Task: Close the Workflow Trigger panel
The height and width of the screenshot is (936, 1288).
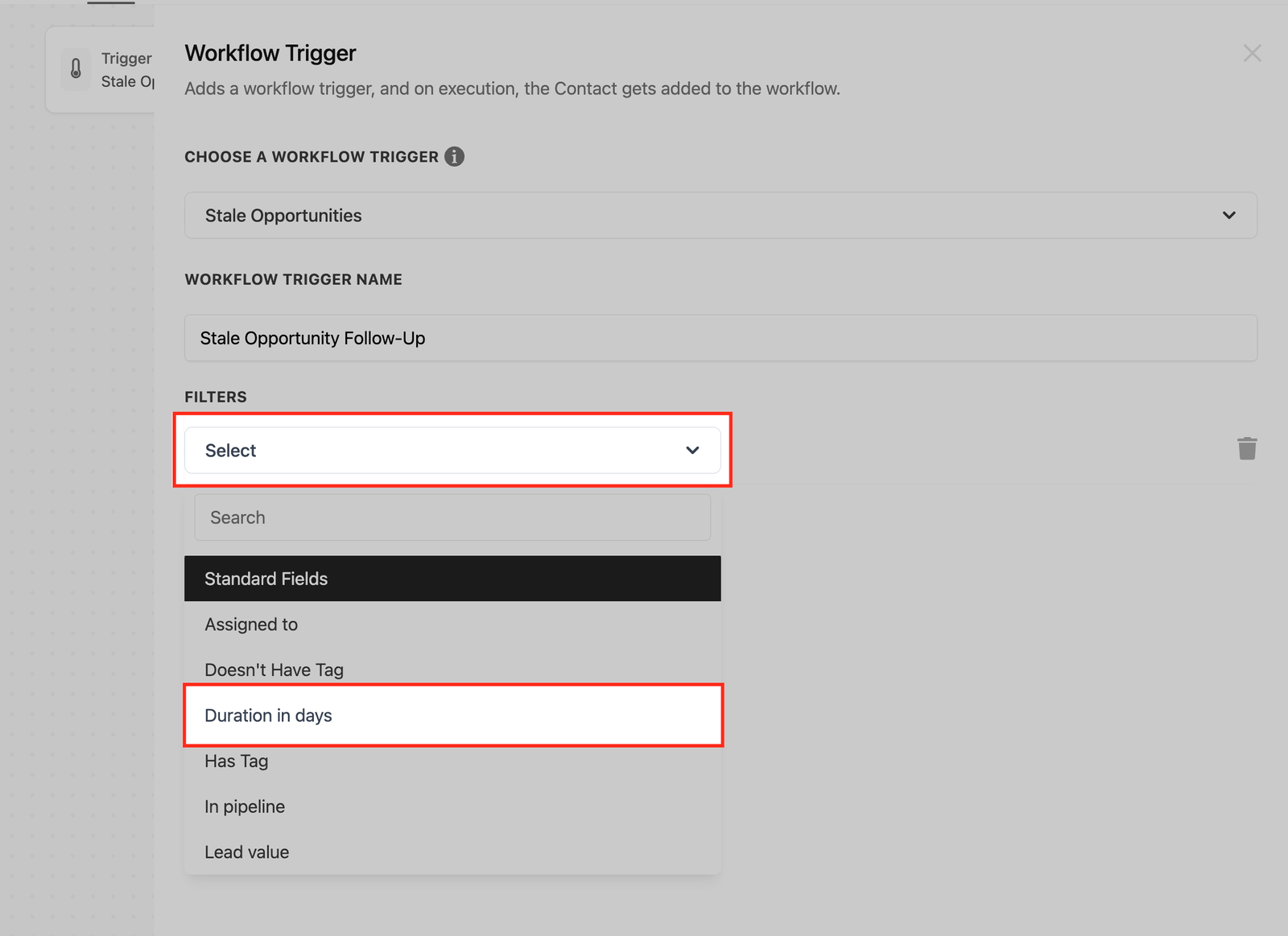Action: click(x=1252, y=53)
